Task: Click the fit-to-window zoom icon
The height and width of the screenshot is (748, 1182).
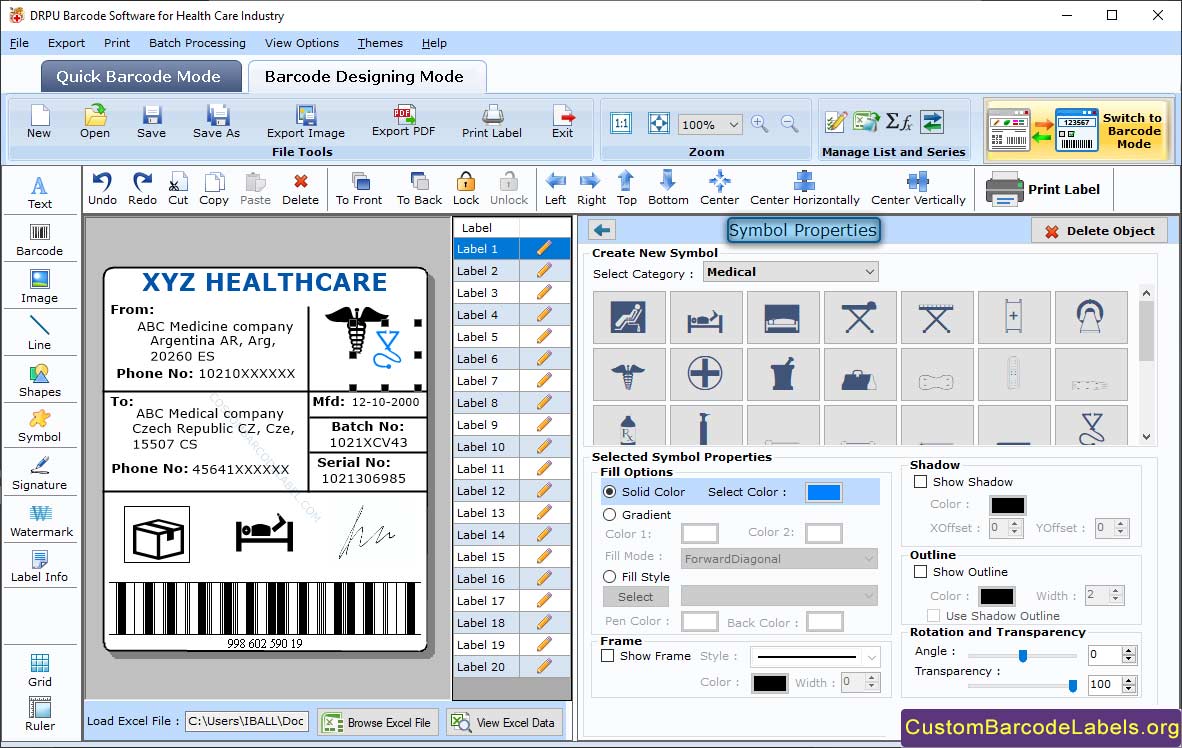Action: (659, 124)
